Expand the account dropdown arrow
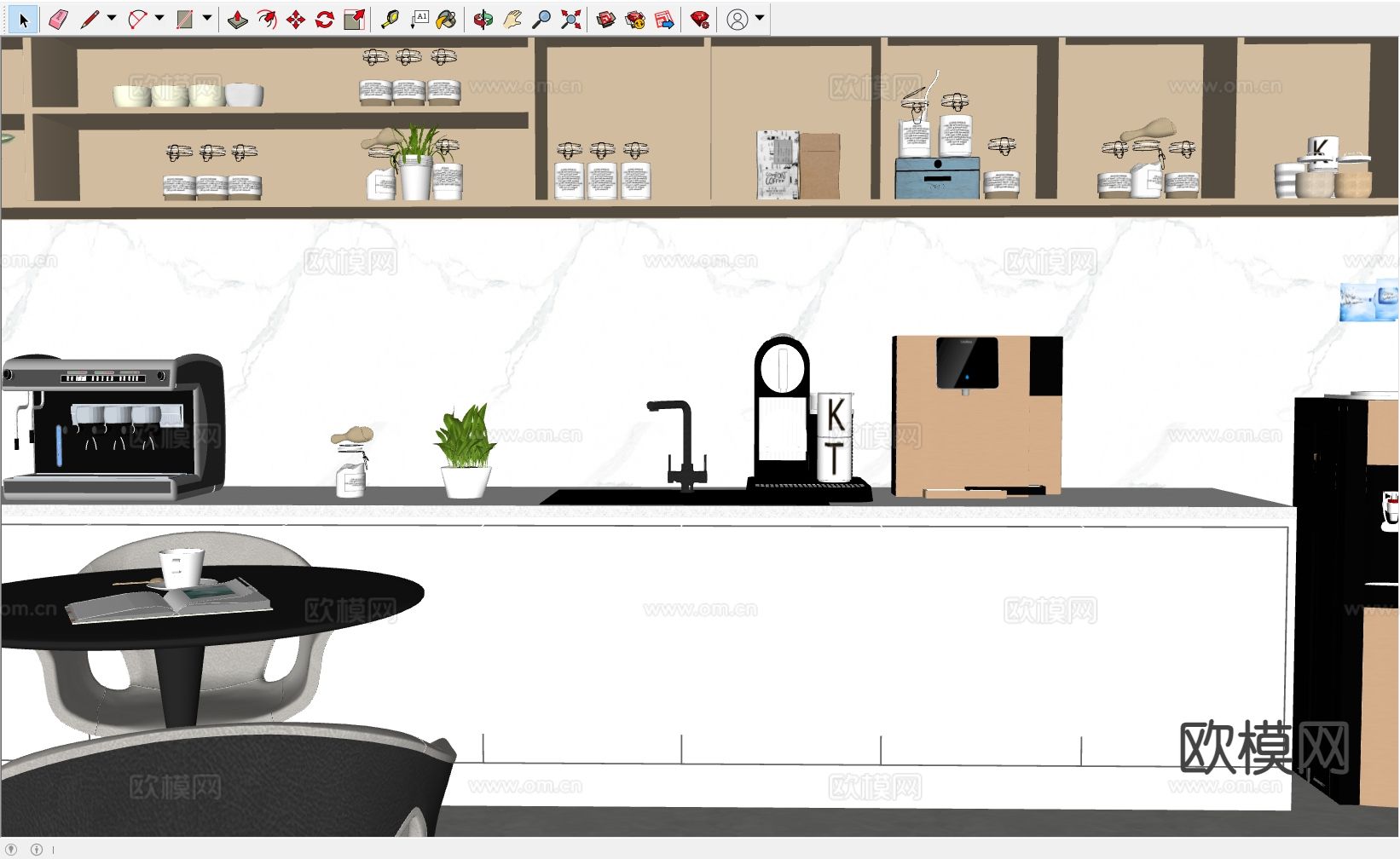The width and height of the screenshot is (1400, 859). tap(760, 18)
